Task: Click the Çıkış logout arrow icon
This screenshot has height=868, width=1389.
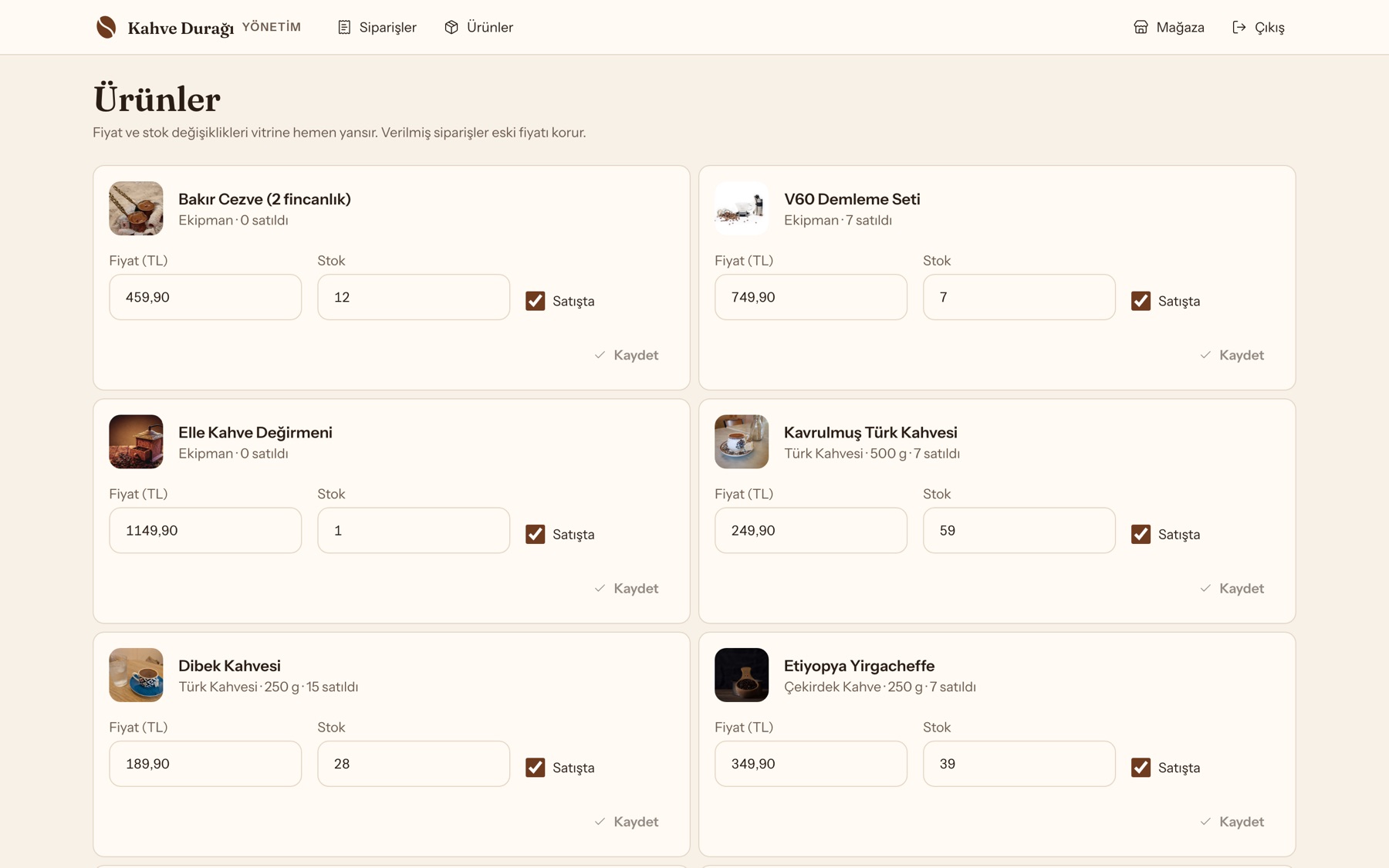Action: point(1239,27)
